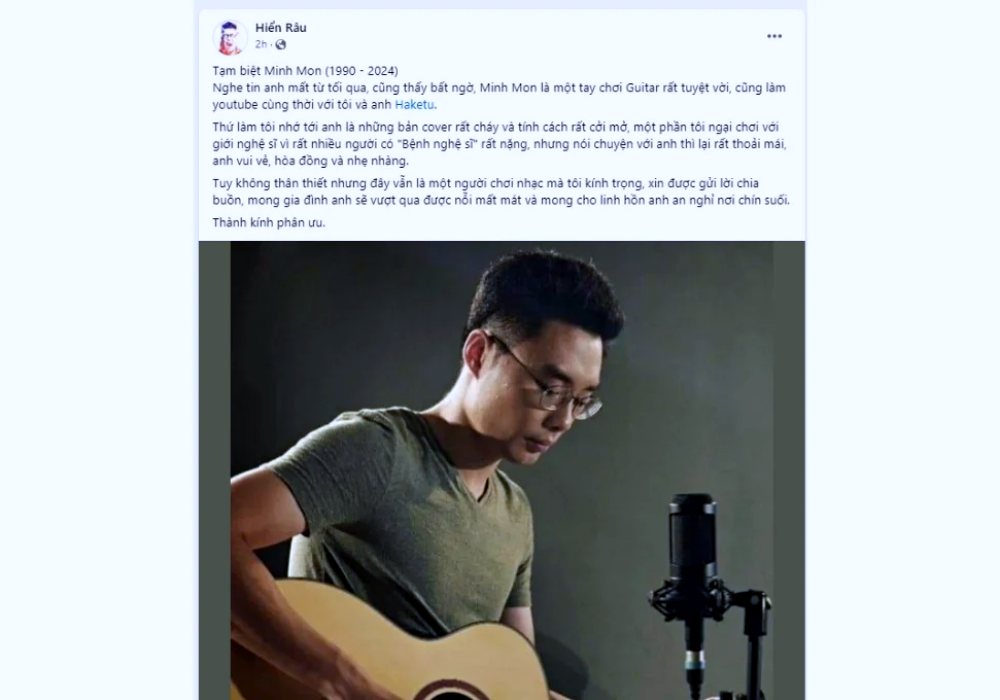The width and height of the screenshot is (1000, 700).
Task: Click the word 'Guitar' in the post
Action: (642, 88)
